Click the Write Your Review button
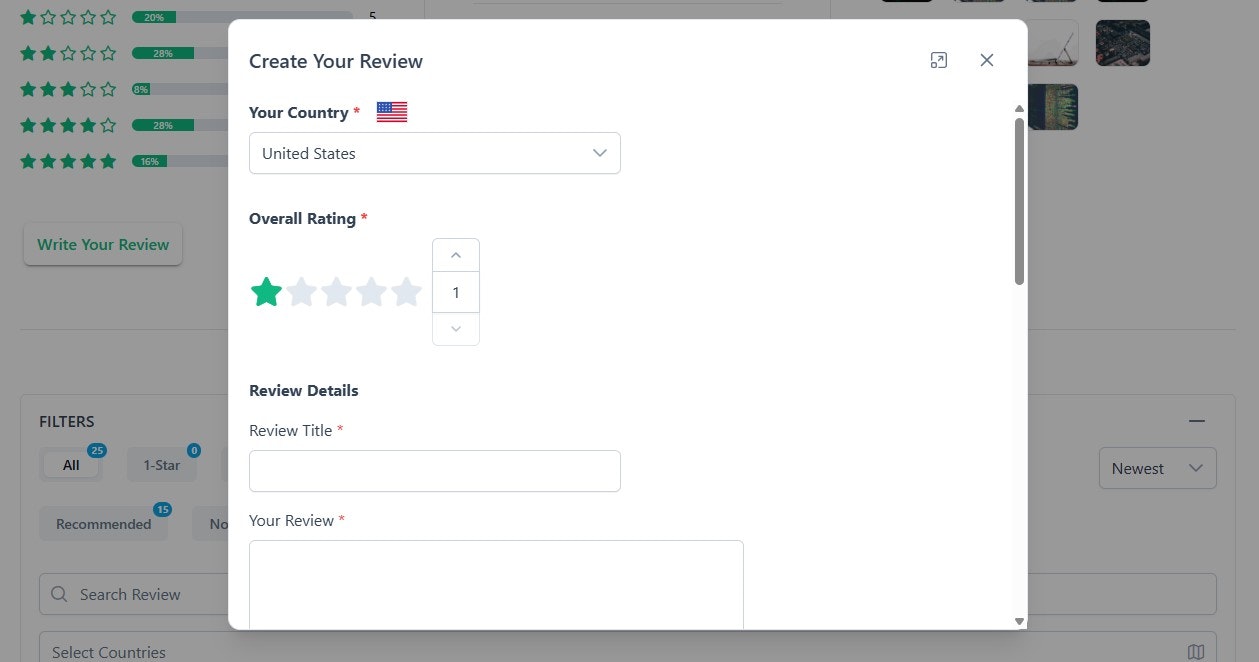The width and height of the screenshot is (1259, 662). tap(102, 243)
